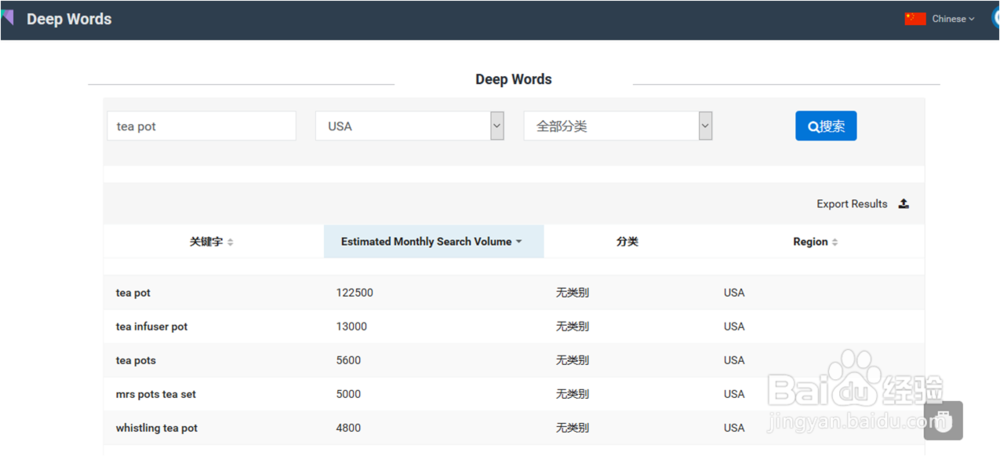Select keyword tea pot in results

pos(133,293)
